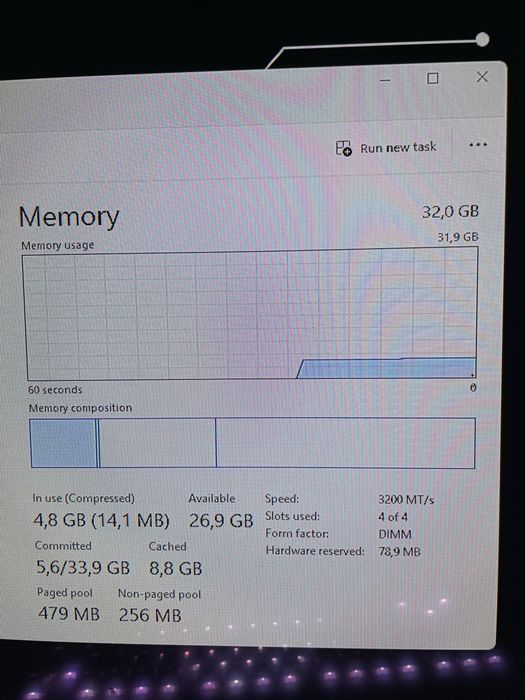Click the blue filled area of the usage graph
The width and height of the screenshot is (525, 700).
click(388, 369)
